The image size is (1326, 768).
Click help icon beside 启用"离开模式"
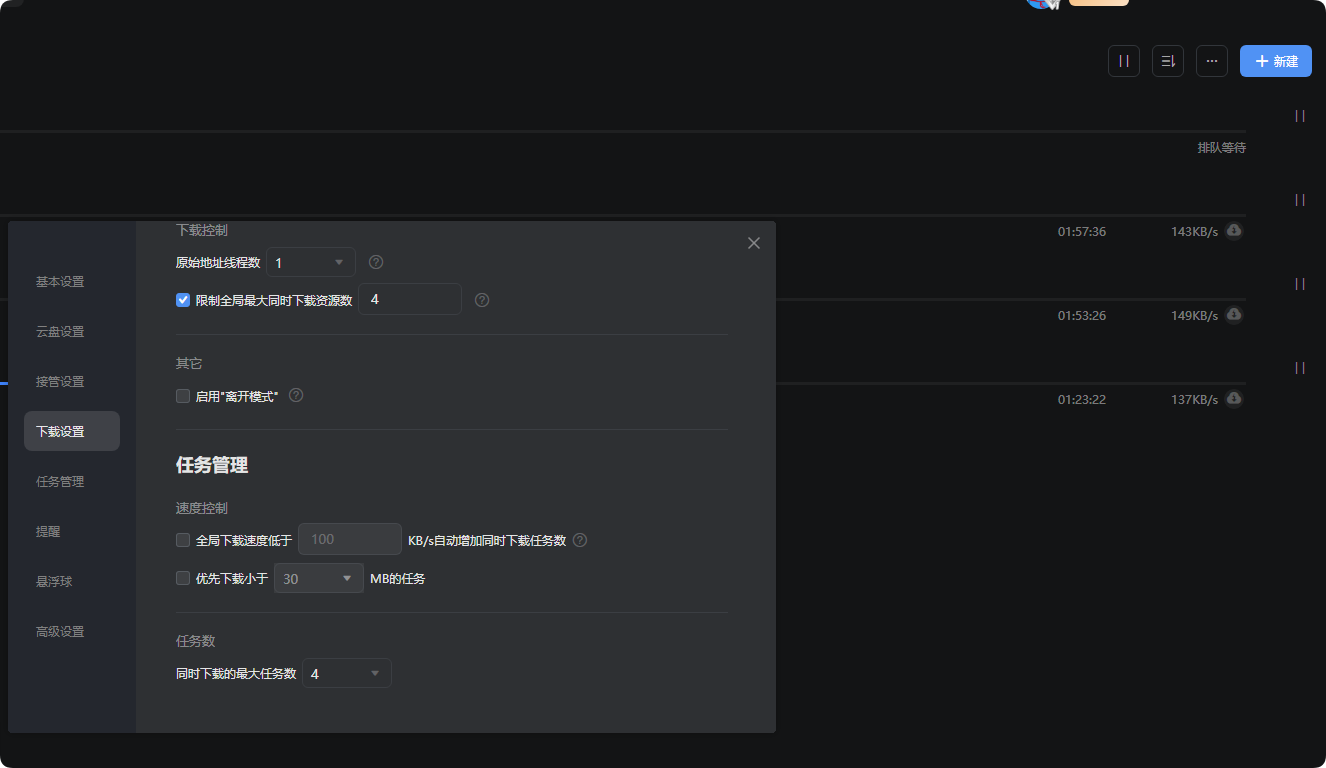pos(296,395)
